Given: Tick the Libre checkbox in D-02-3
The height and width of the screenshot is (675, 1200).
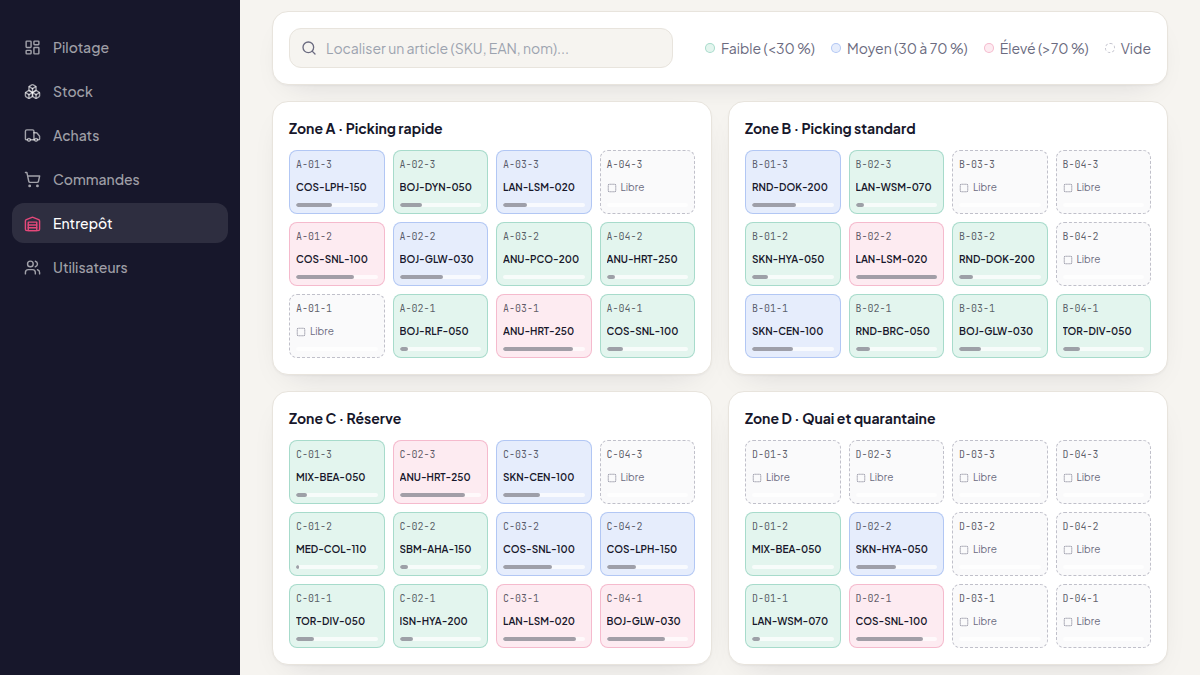Looking at the screenshot, I should (860, 478).
